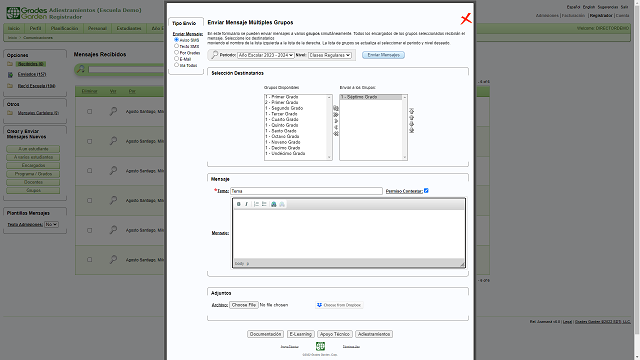Viewport: 640px width, 360px height.
Task: Click the Salir link at top right
Action: (x=624, y=7)
